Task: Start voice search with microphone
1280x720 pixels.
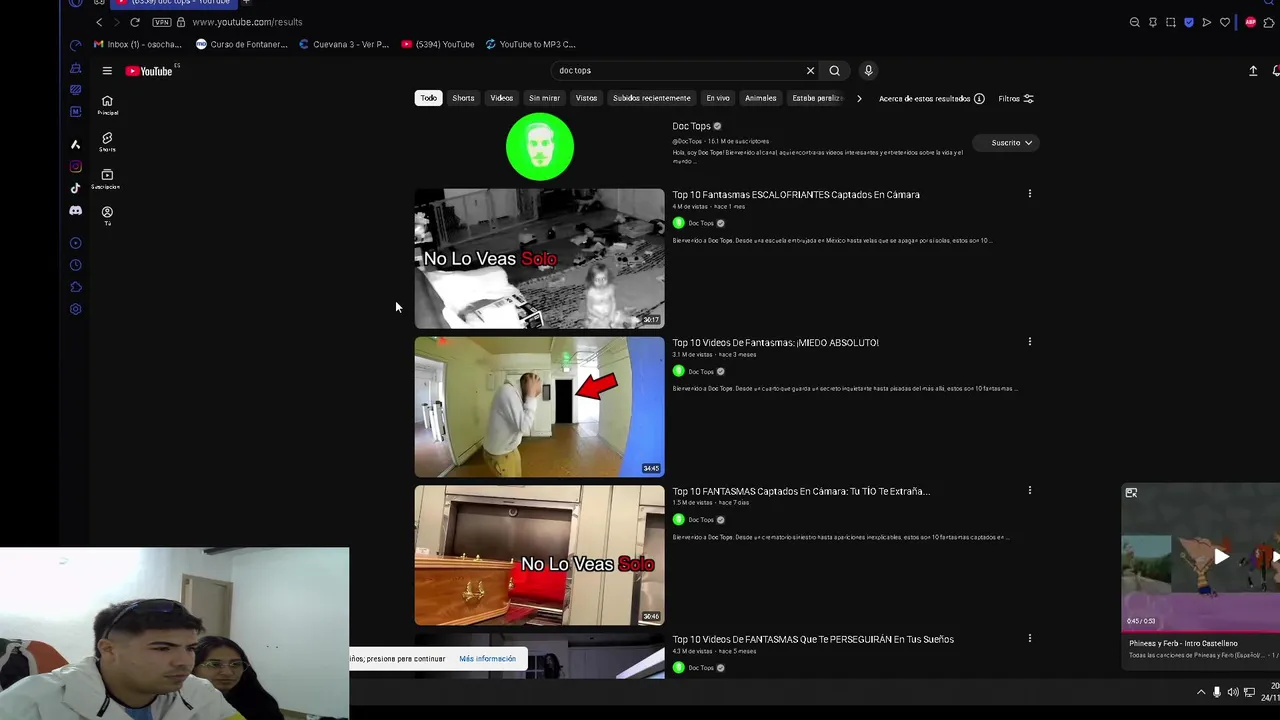Action: [x=868, y=70]
